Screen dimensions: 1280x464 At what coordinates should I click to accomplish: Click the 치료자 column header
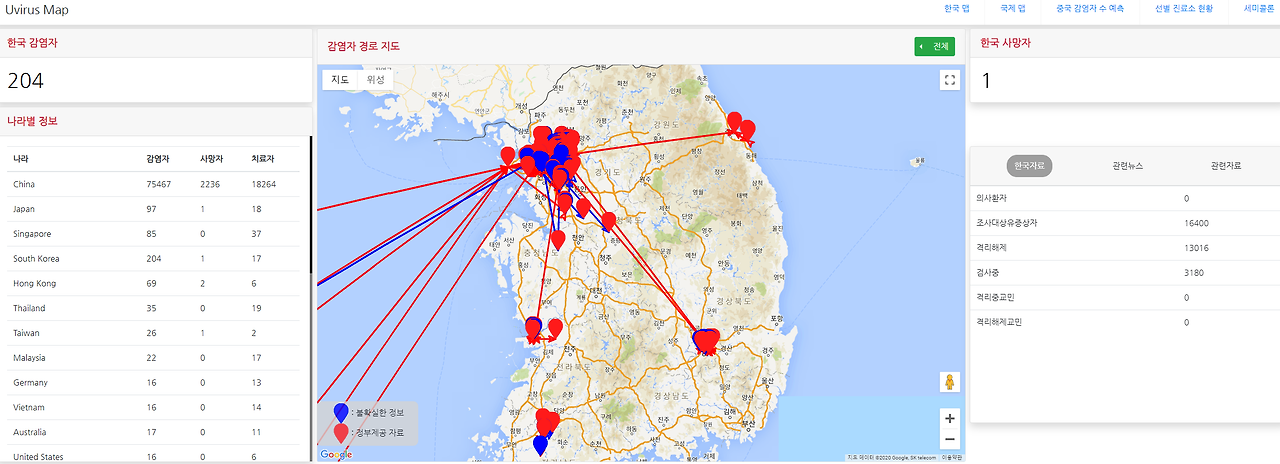coord(263,159)
